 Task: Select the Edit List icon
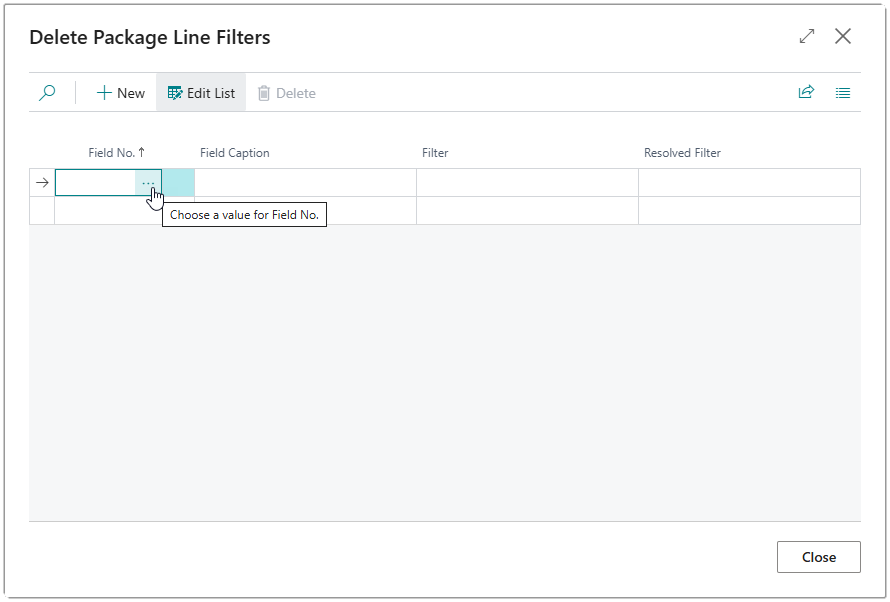click(x=175, y=92)
